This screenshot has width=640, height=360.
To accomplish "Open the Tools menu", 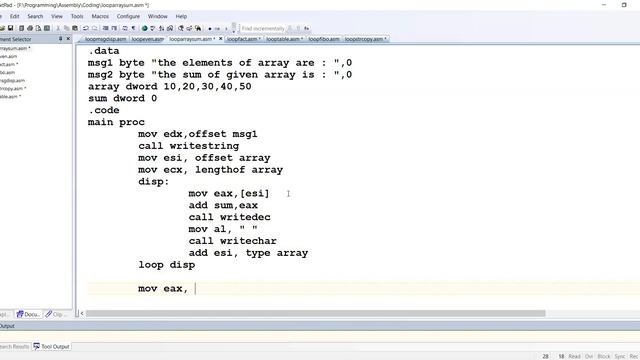I will click(x=77, y=16).
